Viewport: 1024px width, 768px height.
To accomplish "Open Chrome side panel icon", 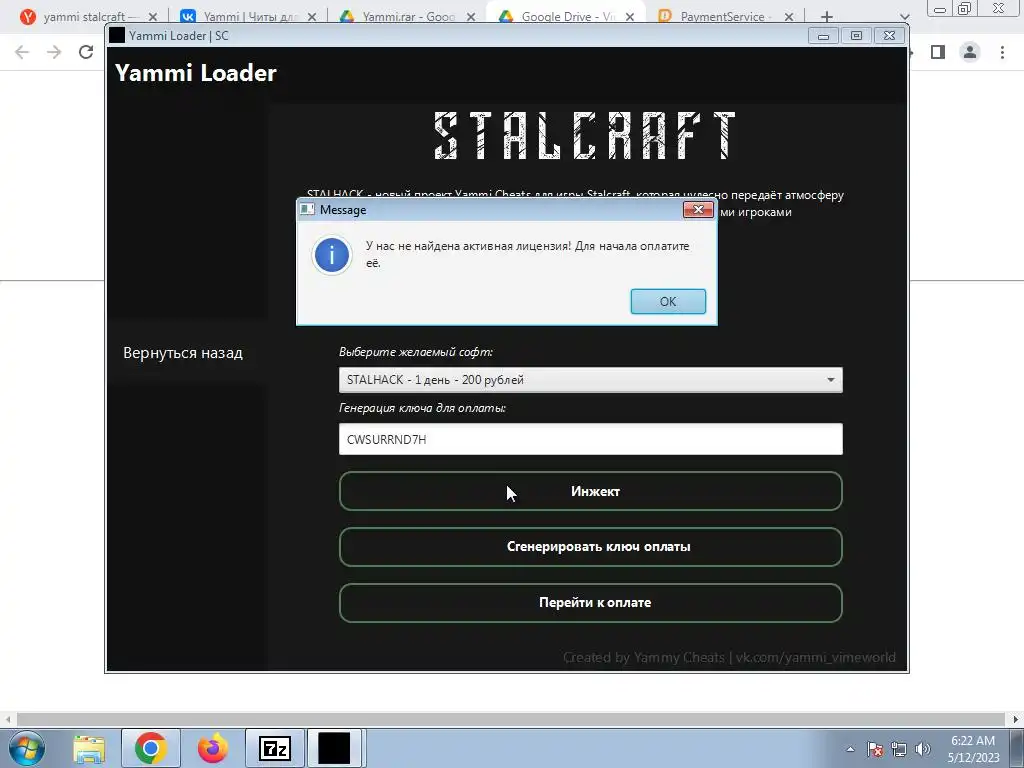I will [938, 52].
